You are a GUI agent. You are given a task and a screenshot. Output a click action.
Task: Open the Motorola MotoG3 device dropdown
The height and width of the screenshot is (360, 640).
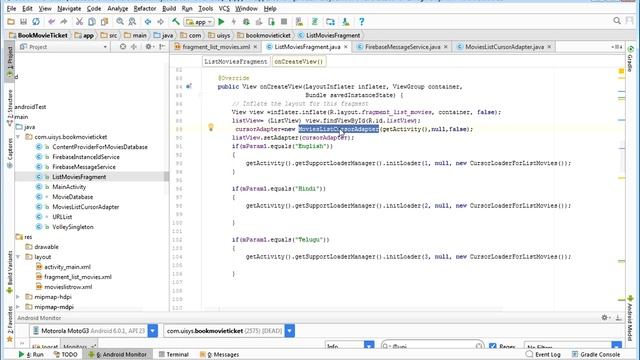pyautogui.click(x=153, y=331)
